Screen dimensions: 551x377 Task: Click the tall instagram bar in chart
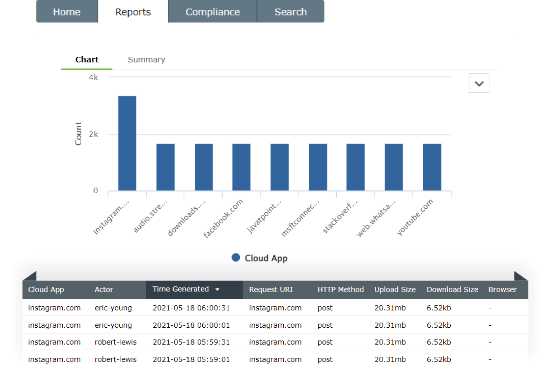tap(127, 143)
